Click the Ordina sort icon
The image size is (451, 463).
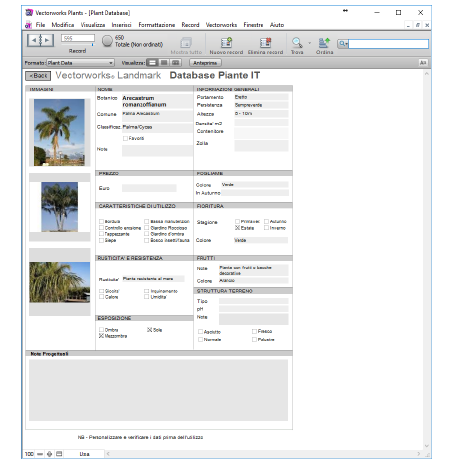(x=324, y=43)
